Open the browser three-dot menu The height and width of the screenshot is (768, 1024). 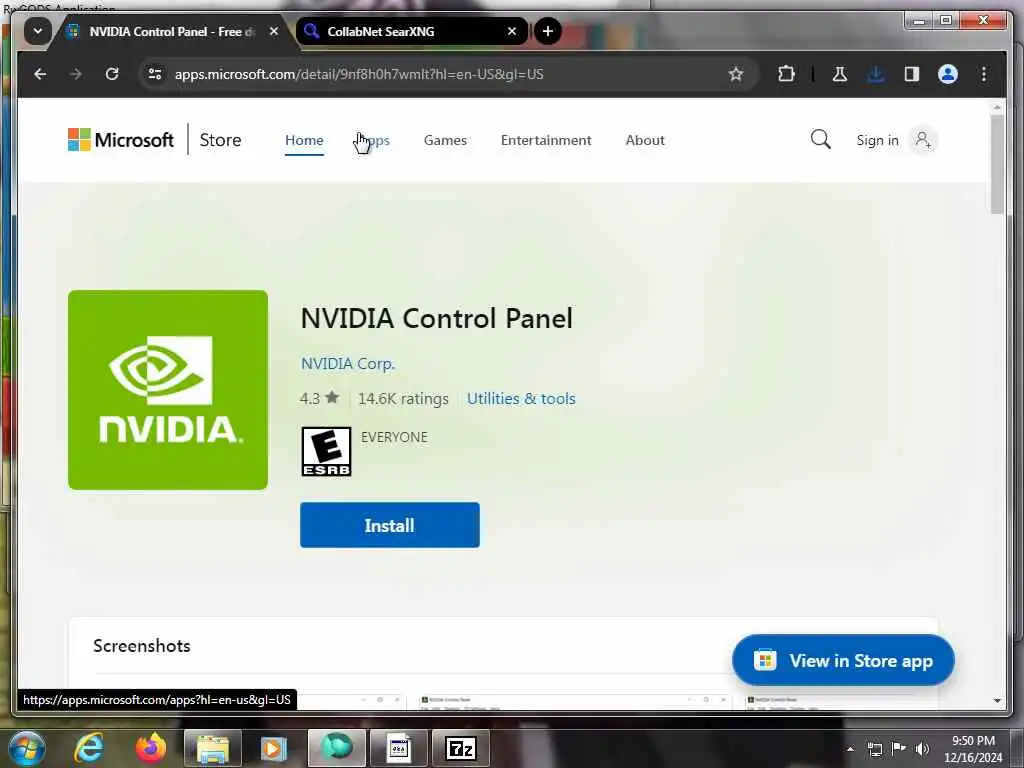click(984, 74)
